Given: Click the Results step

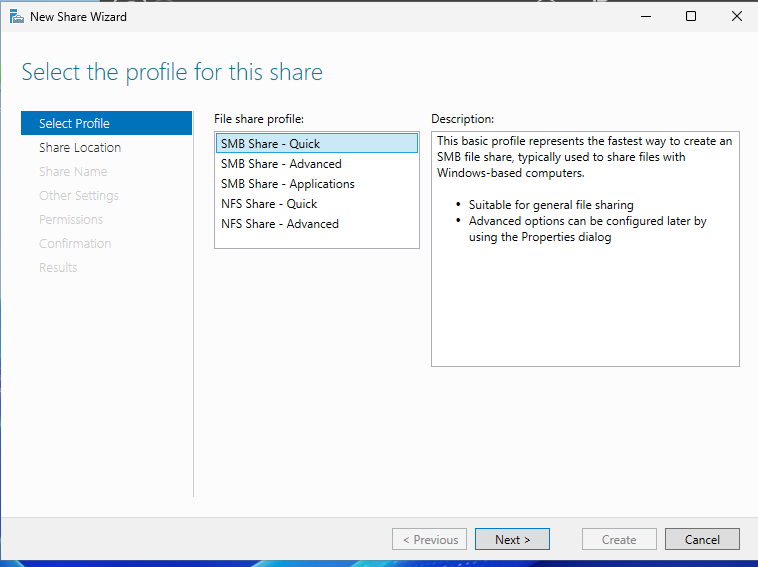Looking at the screenshot, I should coord(106,267).
